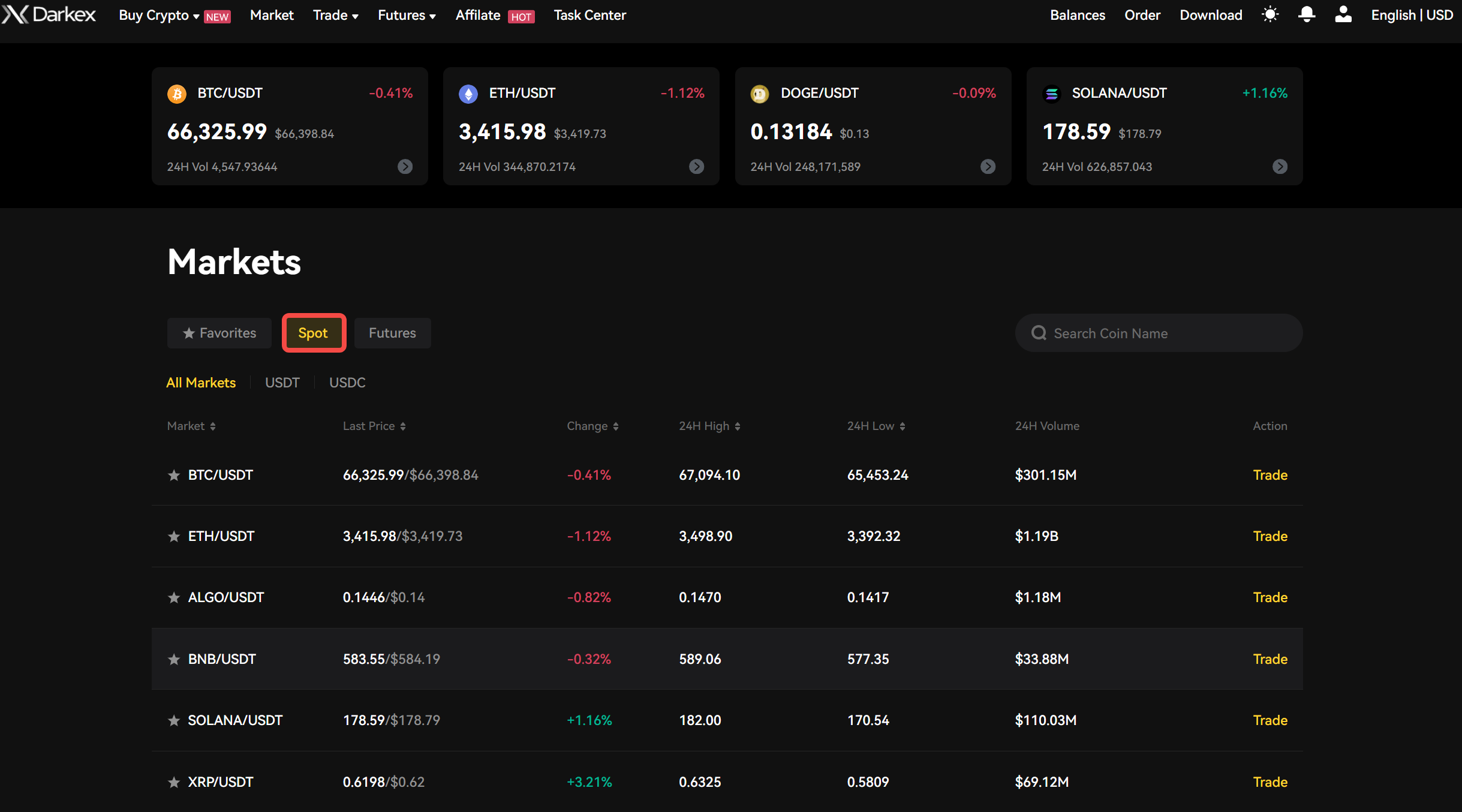Click the search magnifier icon

point(1039,333)
